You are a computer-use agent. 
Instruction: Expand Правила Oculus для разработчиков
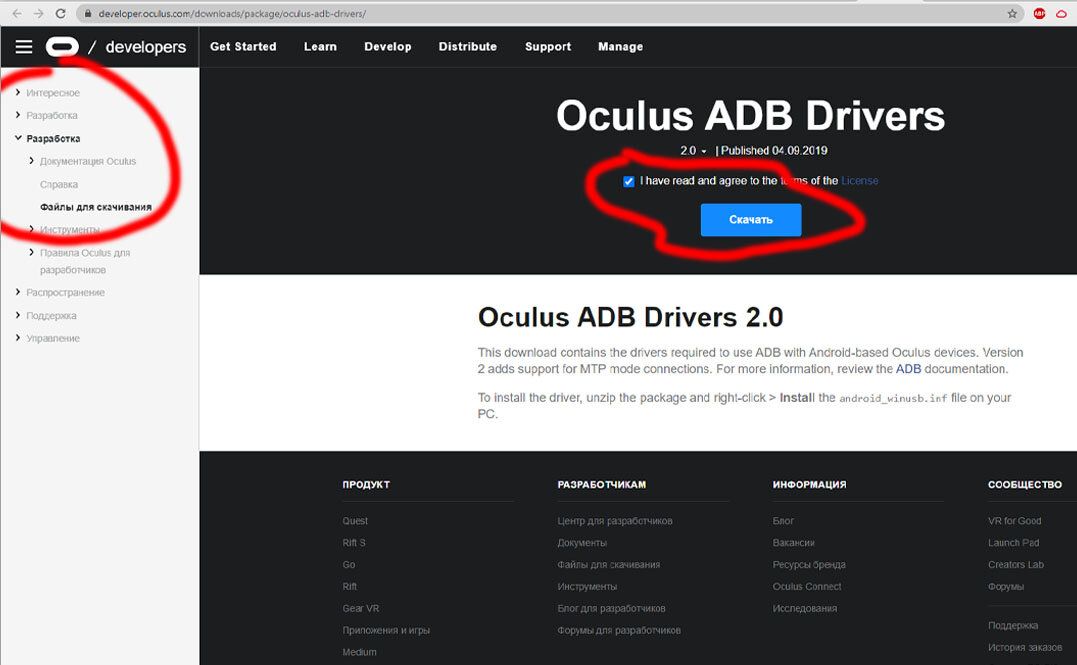click(x=32, y=252)
